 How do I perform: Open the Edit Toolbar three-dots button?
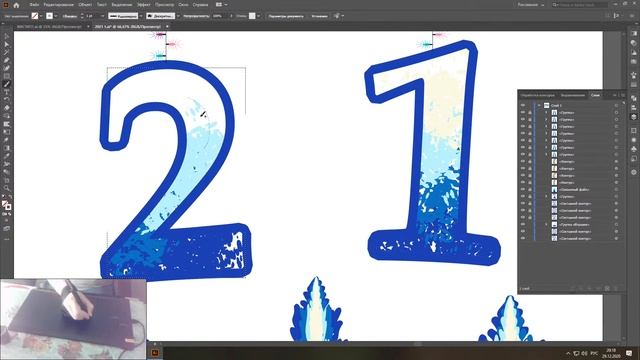coord(7,239)
